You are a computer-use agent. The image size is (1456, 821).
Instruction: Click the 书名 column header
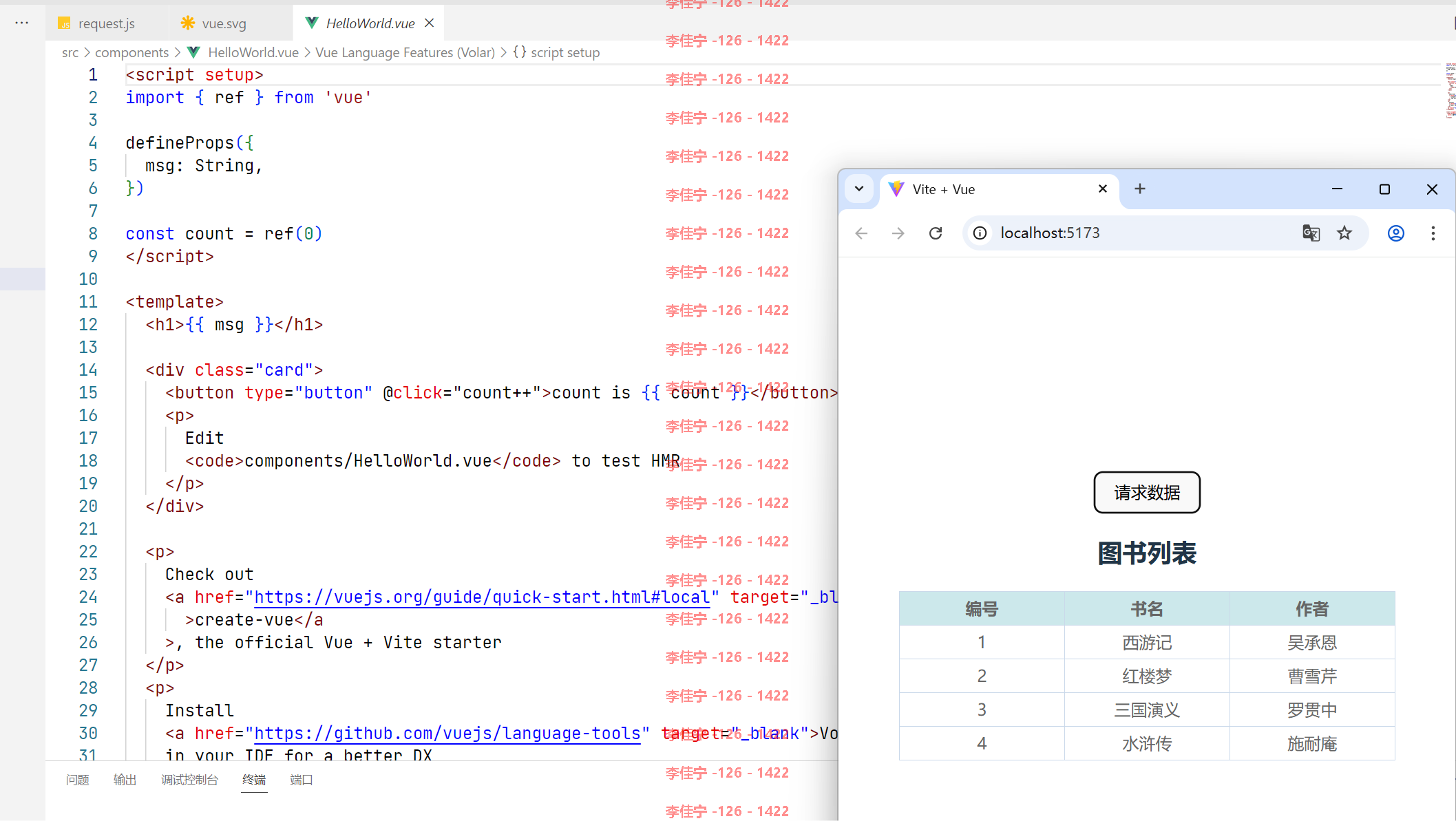(x=1147, y=608)
